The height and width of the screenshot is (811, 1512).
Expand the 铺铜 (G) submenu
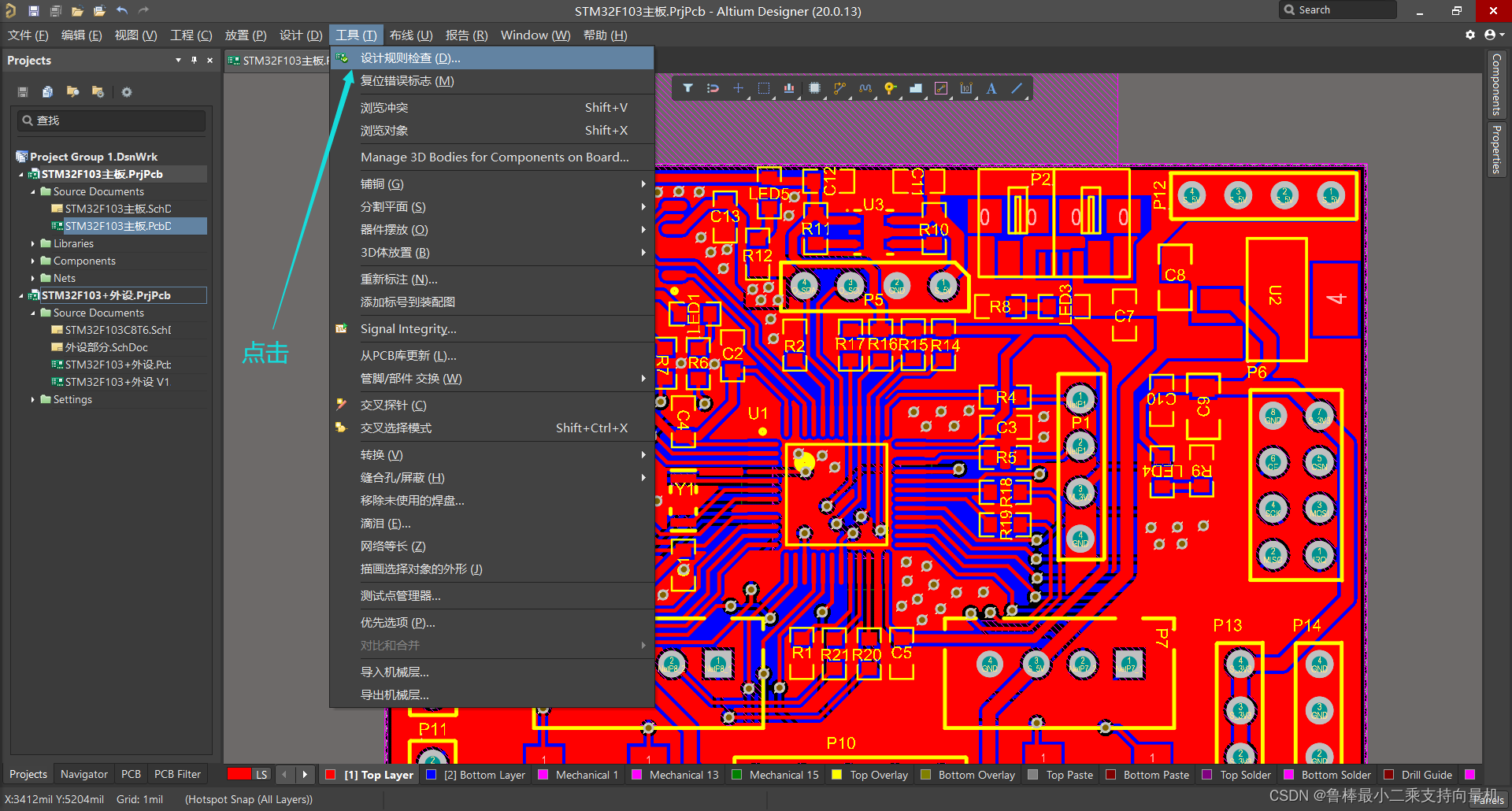492,184
